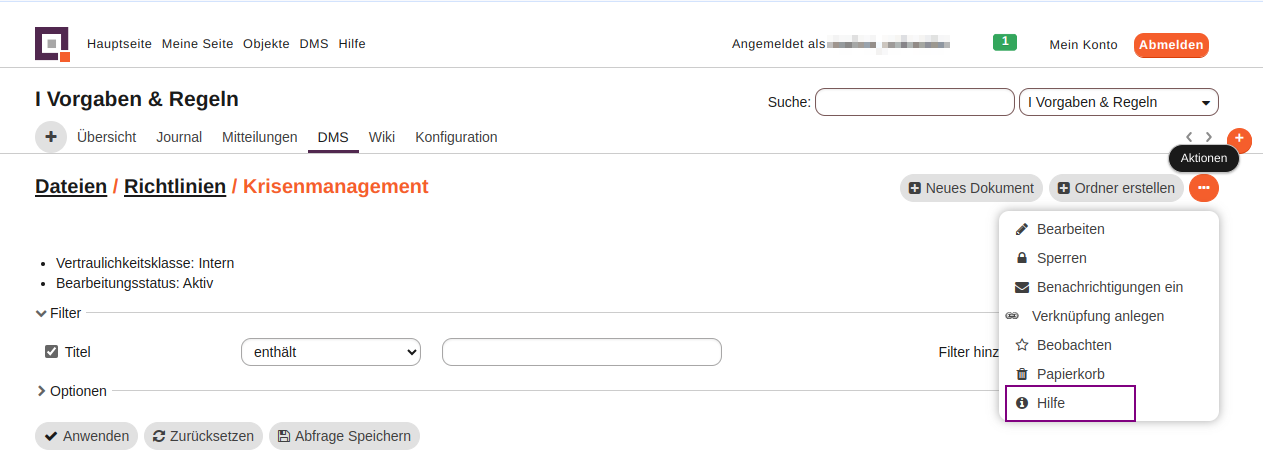Click the Neues Dokument button
This screenshot has width=1263, height=473.
point(971,188)
